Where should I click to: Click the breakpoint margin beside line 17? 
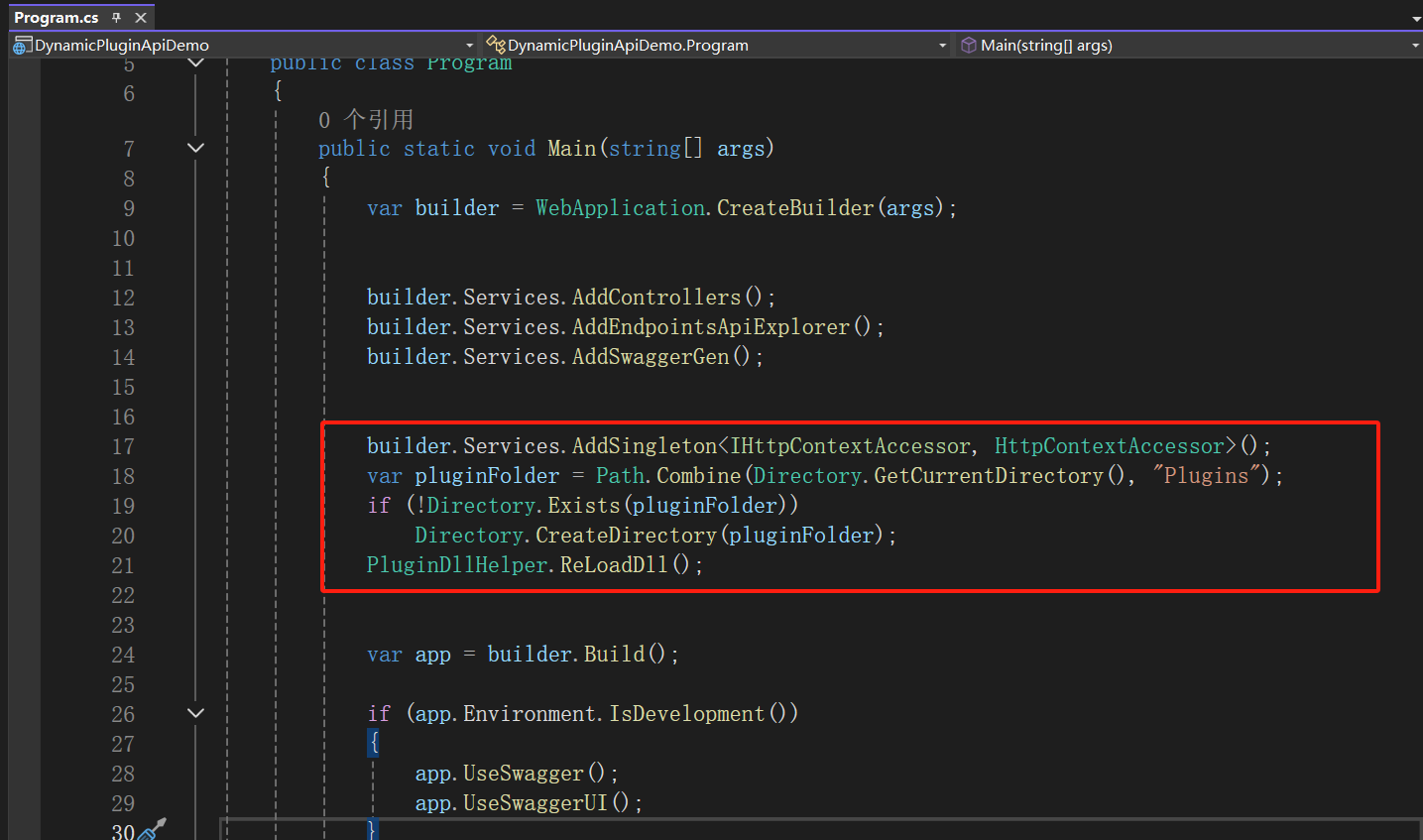(24, 446)
